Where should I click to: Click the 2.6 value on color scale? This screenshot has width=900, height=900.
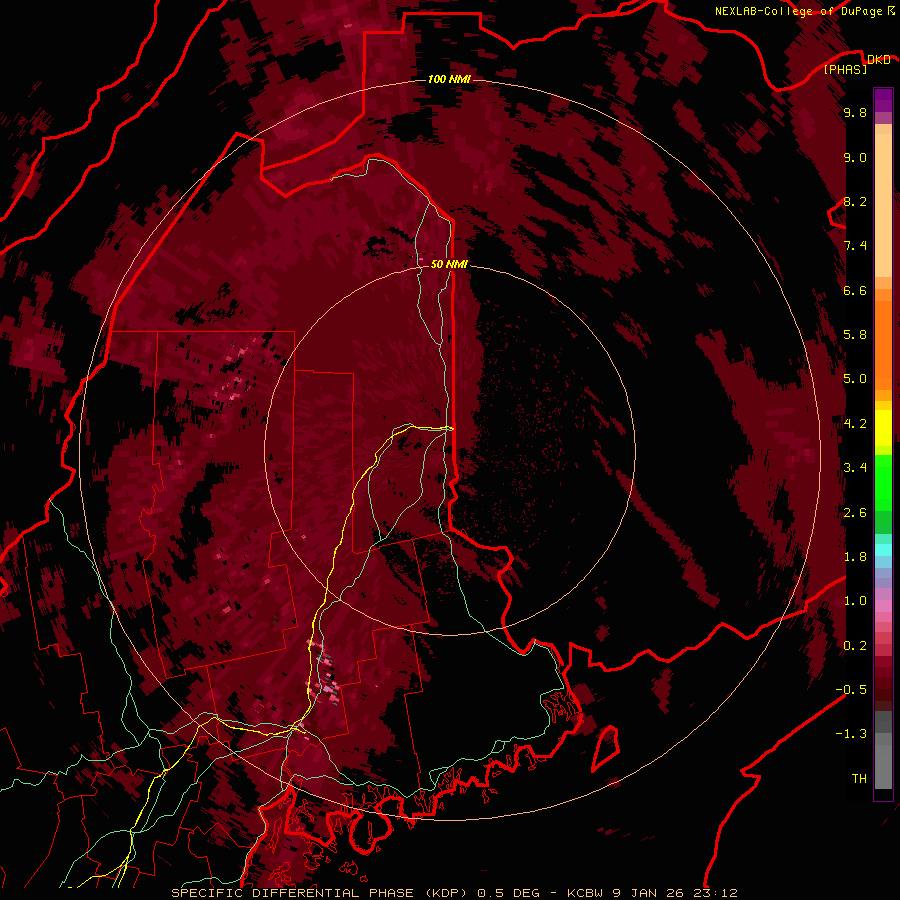click(855, 513)
